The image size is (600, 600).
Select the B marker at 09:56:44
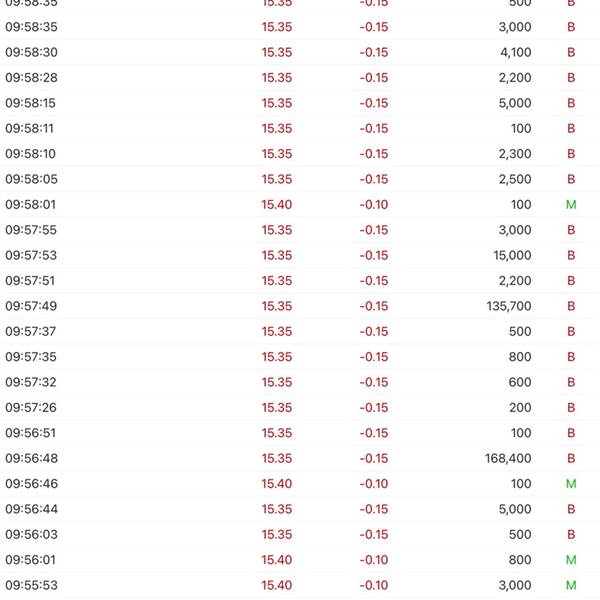[571, 509]
